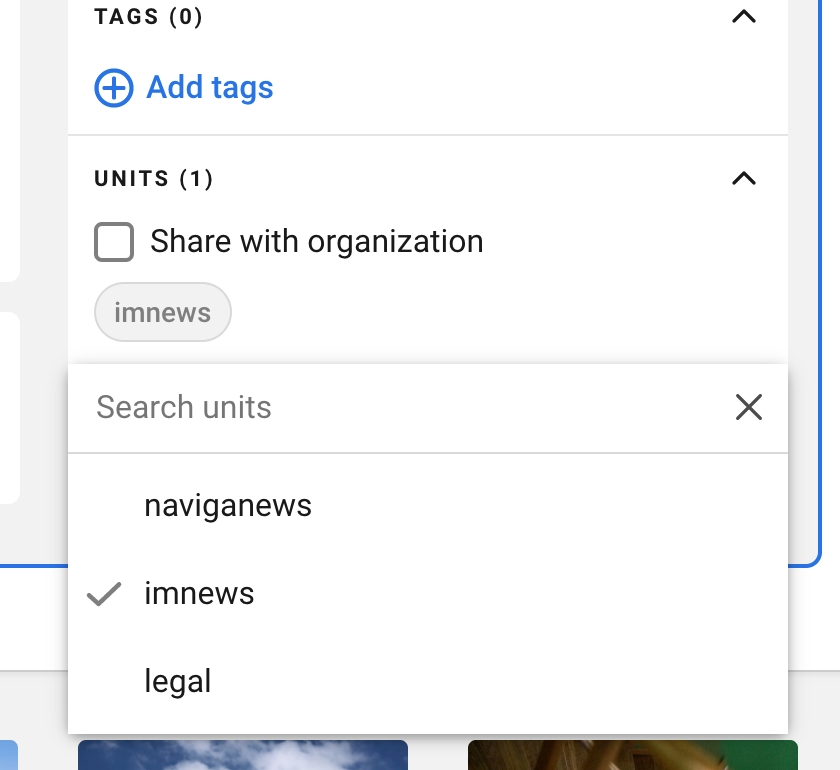
Task: Focus the Search units field
Action: 400,408
